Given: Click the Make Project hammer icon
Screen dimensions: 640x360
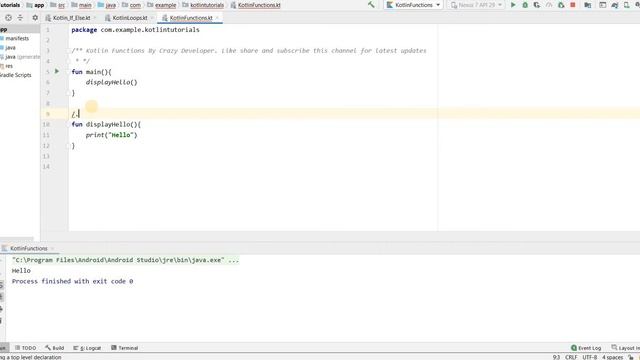Looking at the screenshot, I should point(371,5).
